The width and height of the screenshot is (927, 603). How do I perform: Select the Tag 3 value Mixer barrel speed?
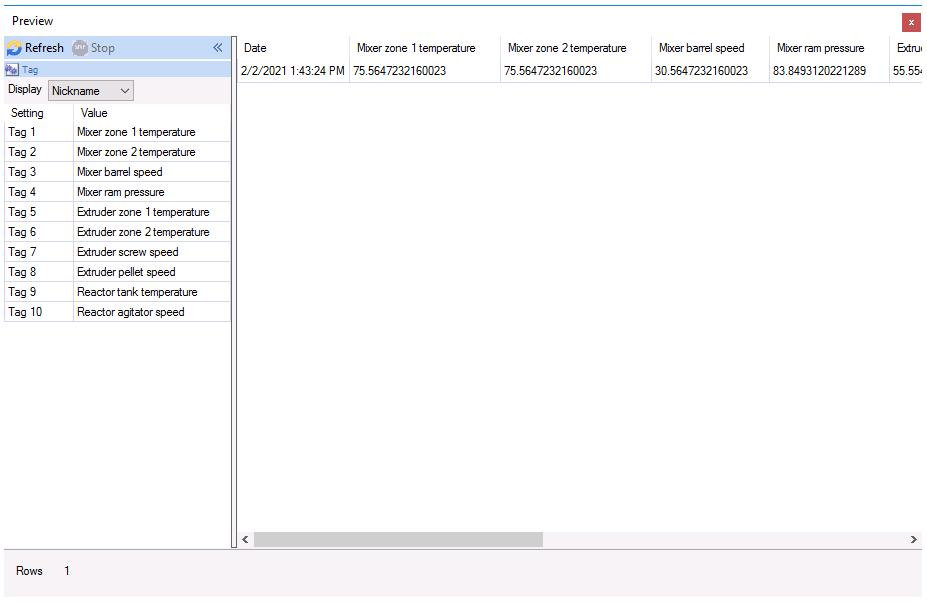(152, 173)
